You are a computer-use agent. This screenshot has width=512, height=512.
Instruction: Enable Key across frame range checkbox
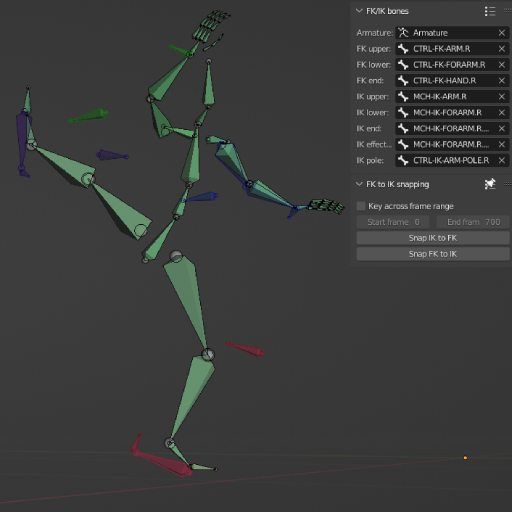click(x=361, y=206)
